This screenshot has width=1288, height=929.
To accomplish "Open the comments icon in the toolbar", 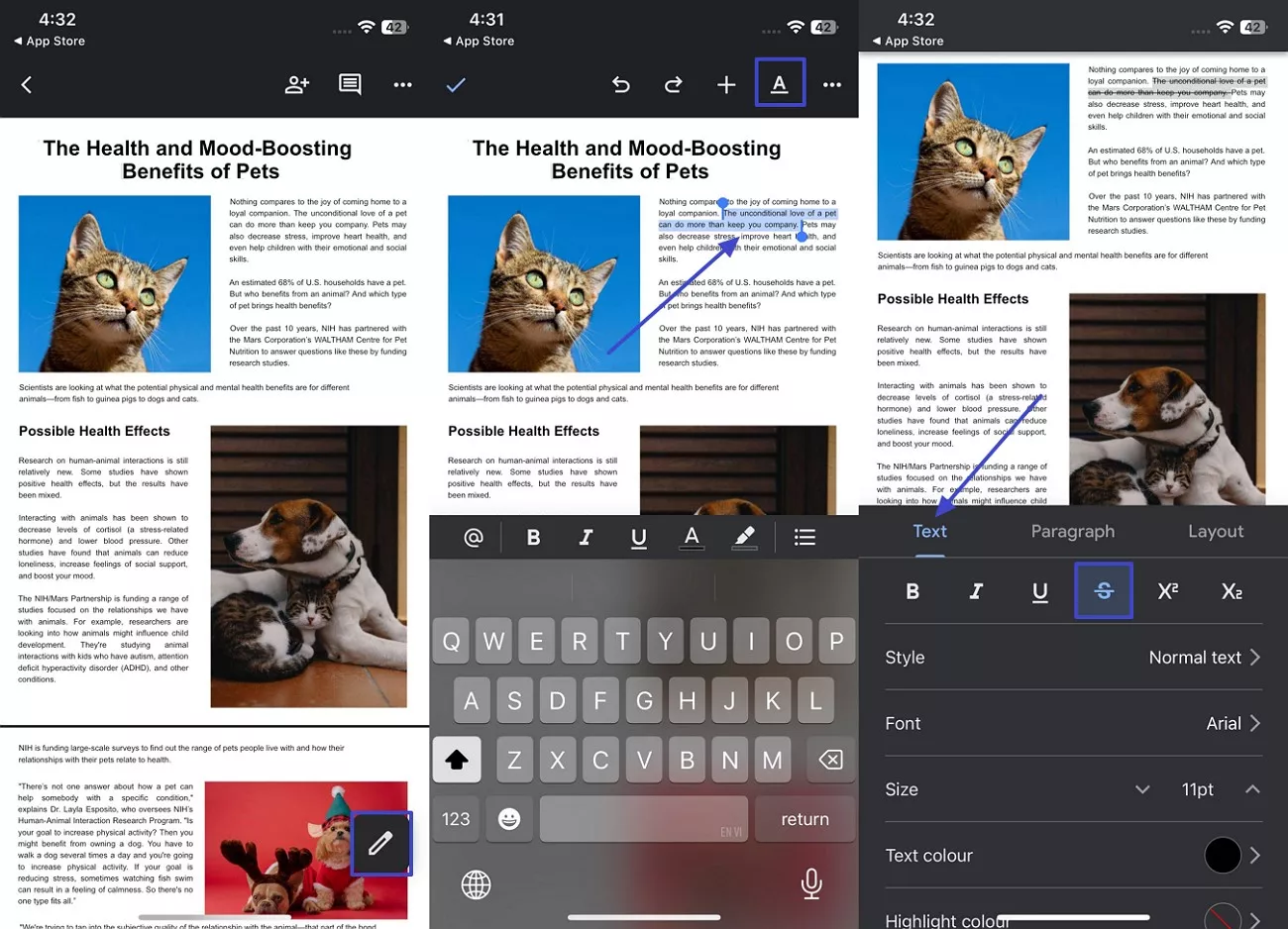I will pyautogui.click(x=349, y=85).
